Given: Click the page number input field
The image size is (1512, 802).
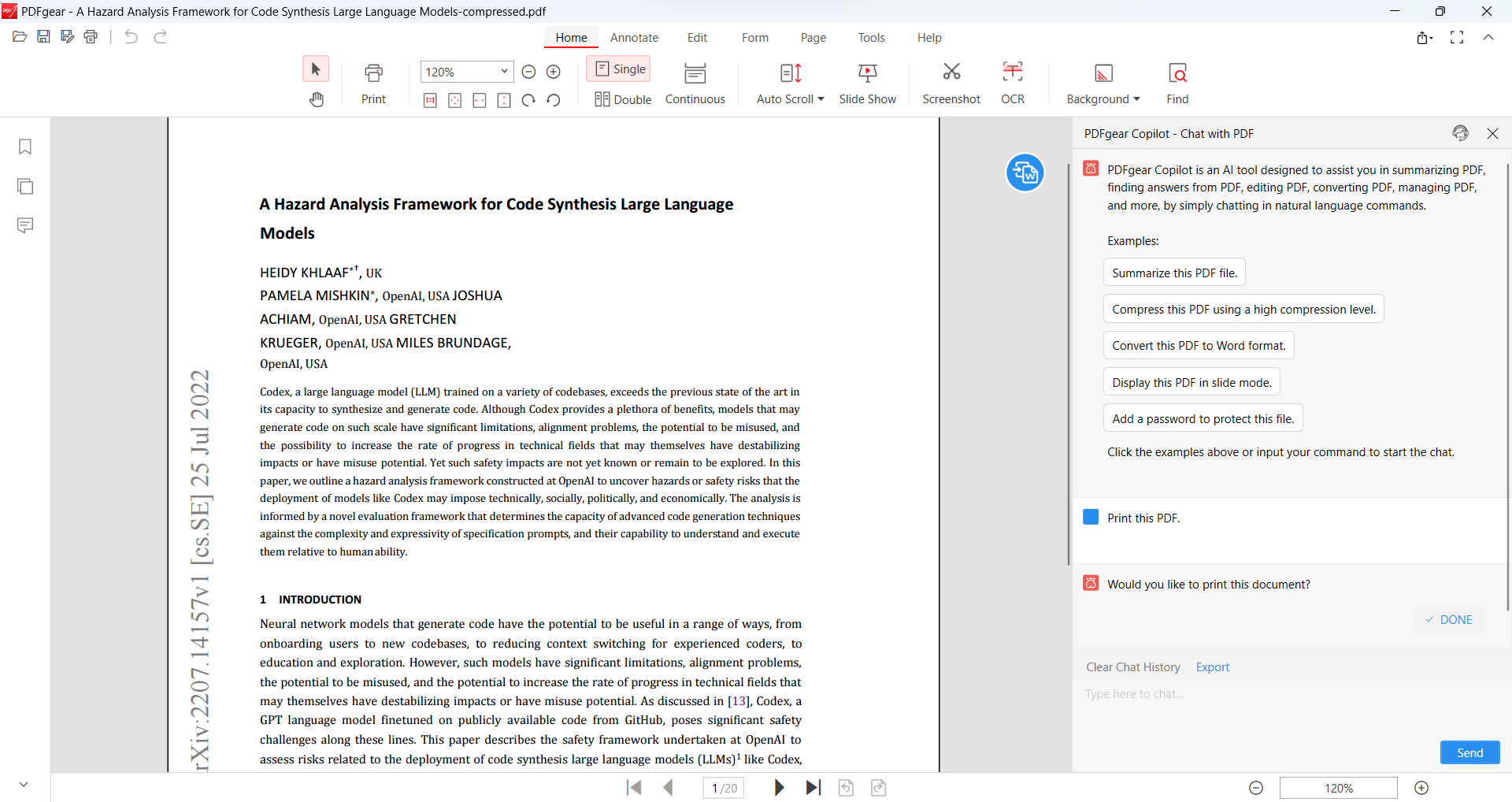Looking at the screenshot, I should click(x=723, y=788).
